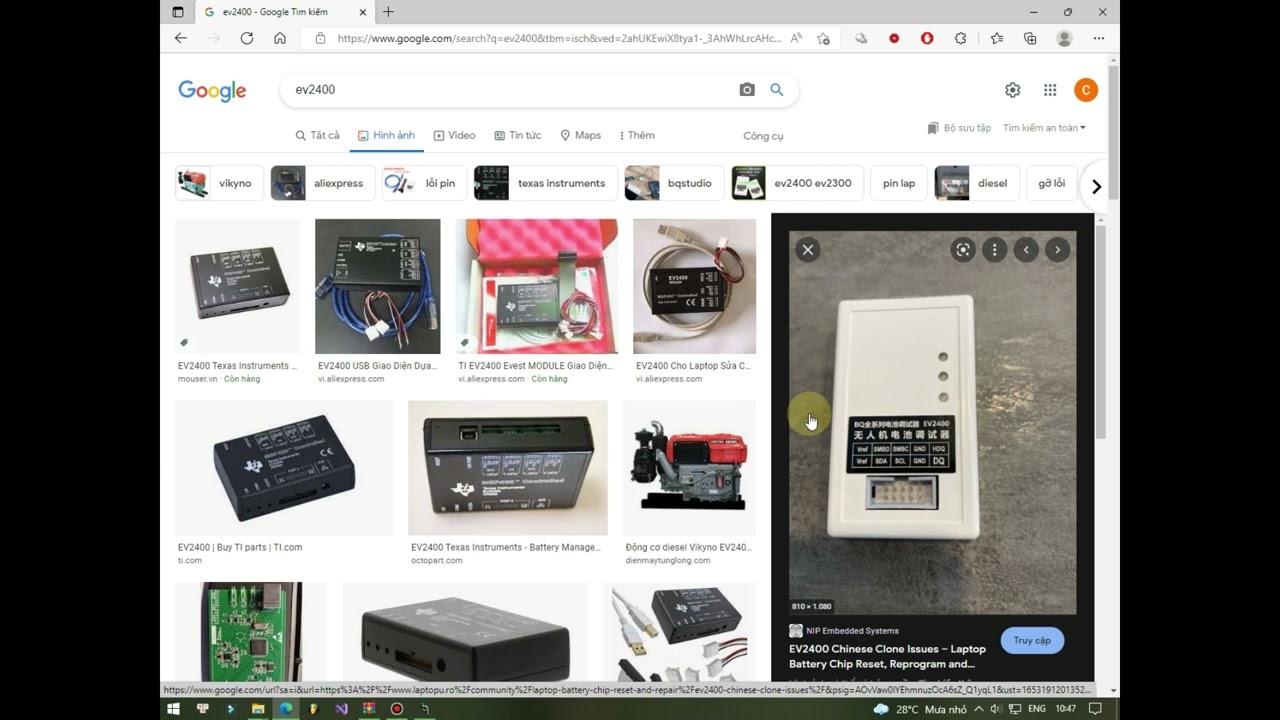The image size is (1280, 720).
Task: Open new browser tab plus icon
Action: pyautogui.click(x=388, y=12)
